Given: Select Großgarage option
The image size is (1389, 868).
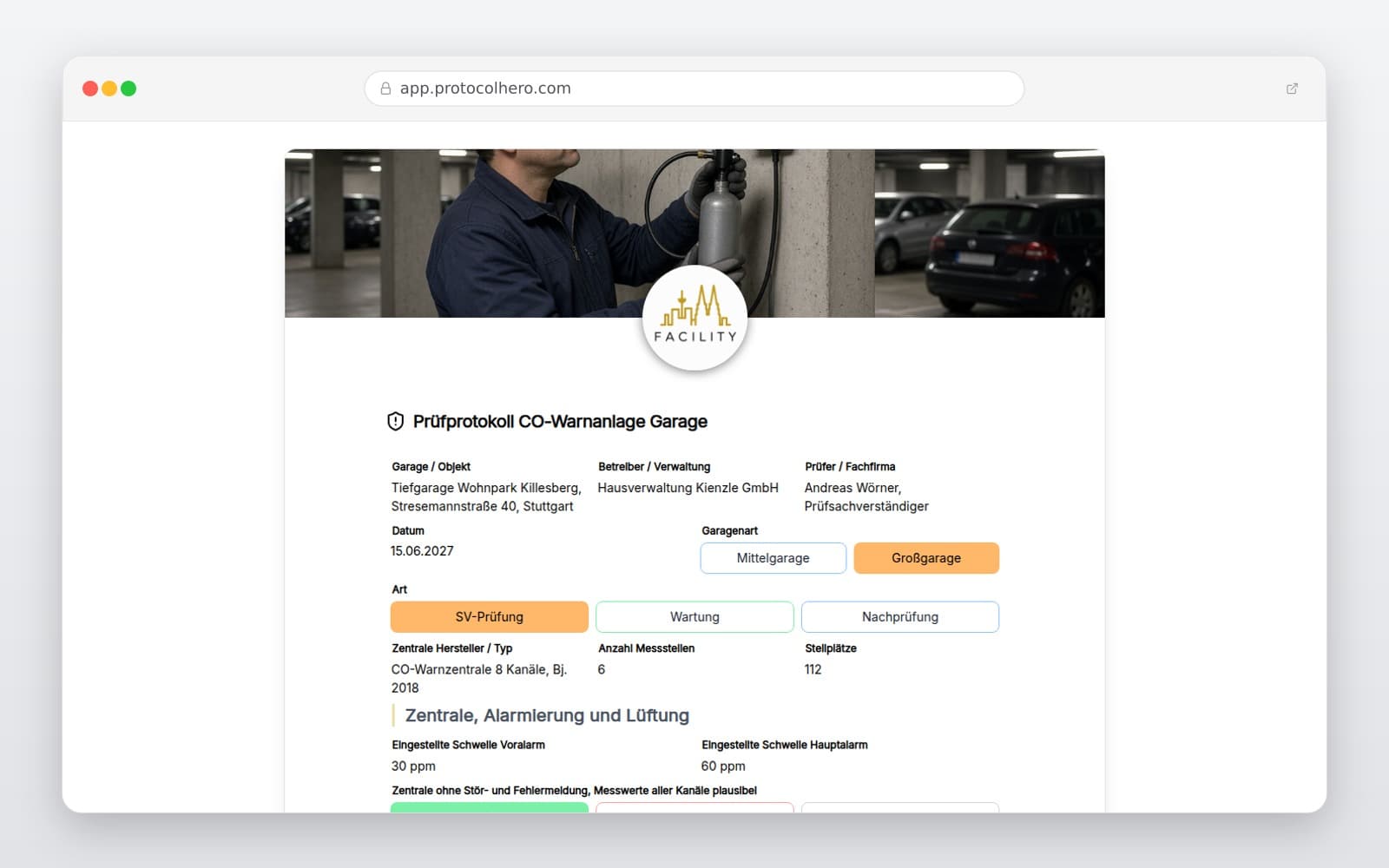Looking at the screenshot, I should 926,558.
